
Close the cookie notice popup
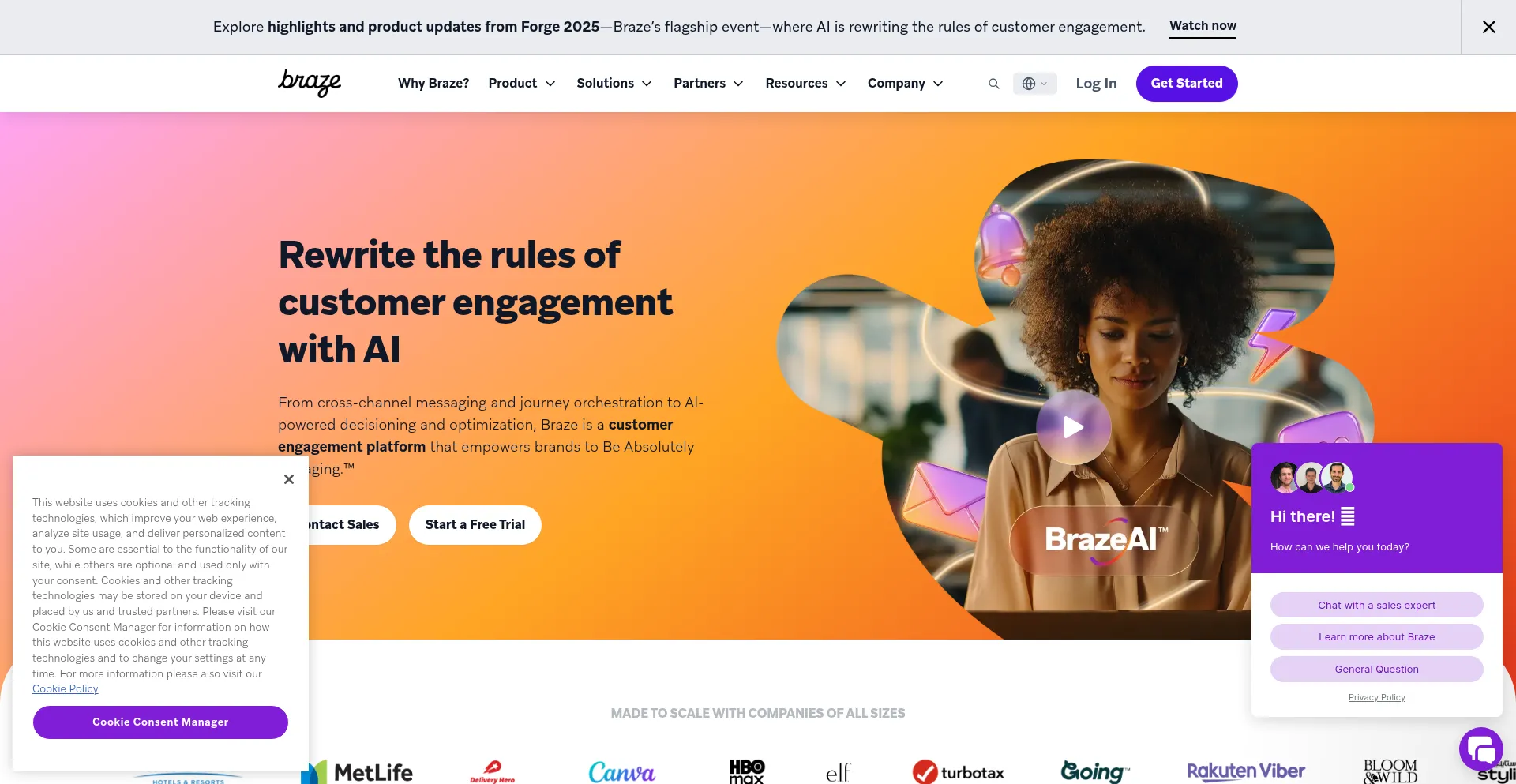289,479
